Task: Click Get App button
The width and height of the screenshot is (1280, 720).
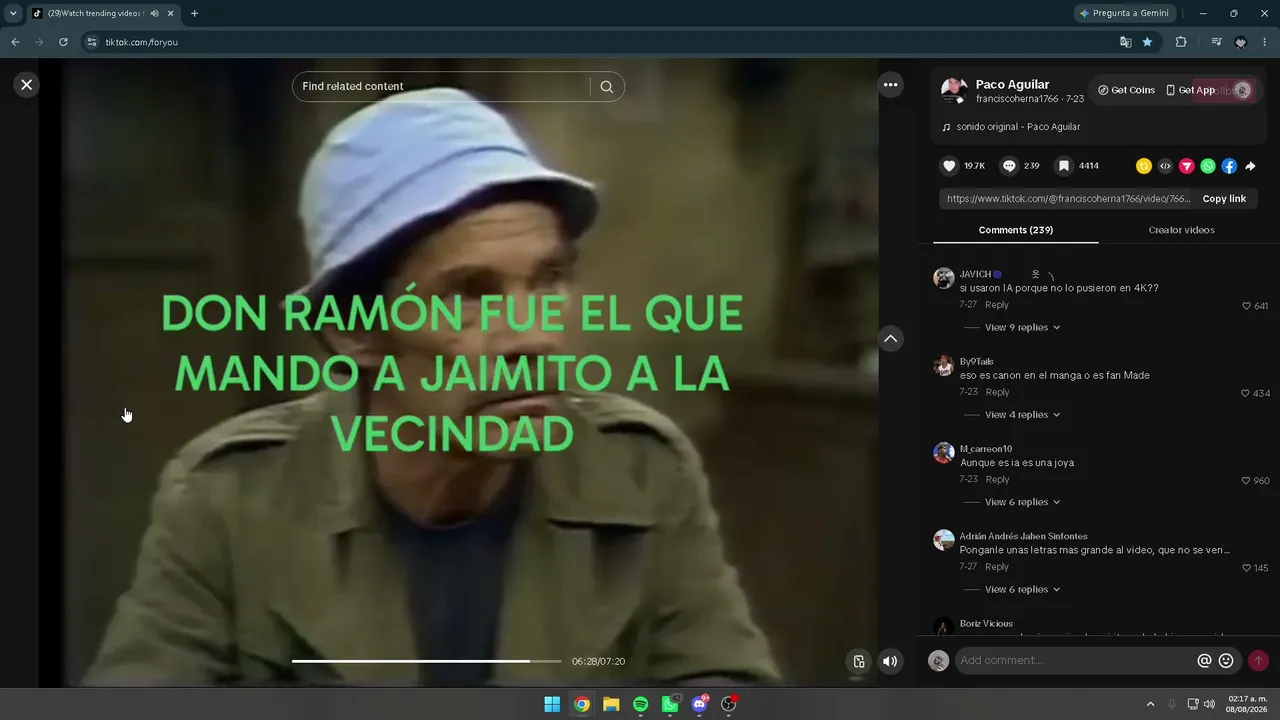Action: 1190,90
